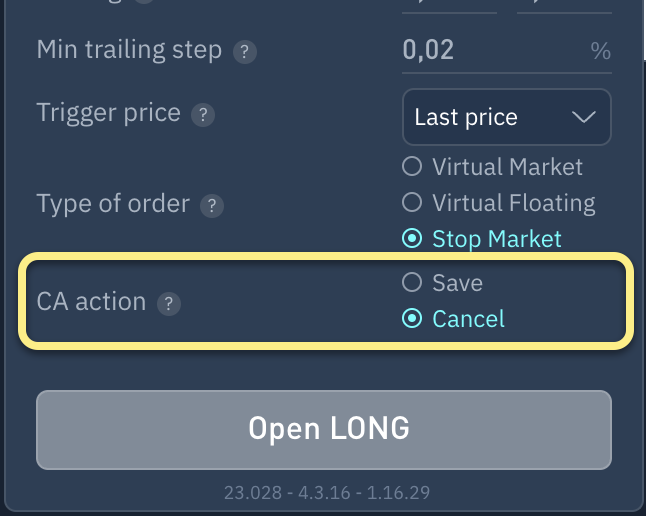Click the Min trailing step label
This screenshot has height=516, width=646.
pos(129,50)
